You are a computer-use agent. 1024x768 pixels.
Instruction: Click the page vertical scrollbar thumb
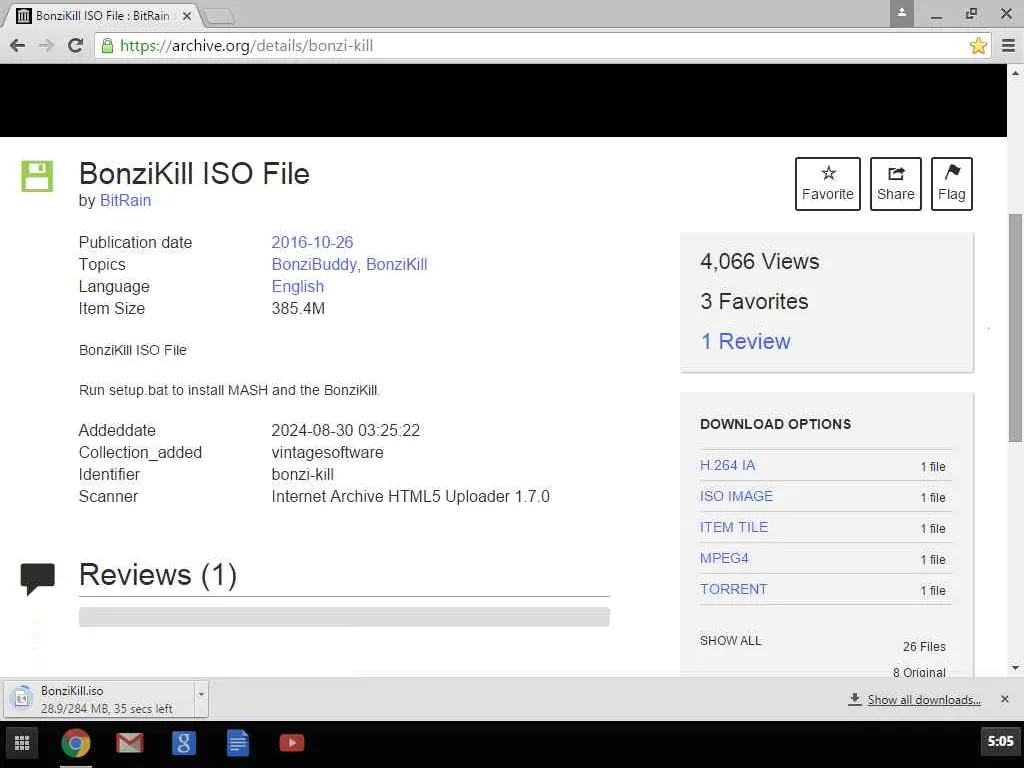point(1016,328)
